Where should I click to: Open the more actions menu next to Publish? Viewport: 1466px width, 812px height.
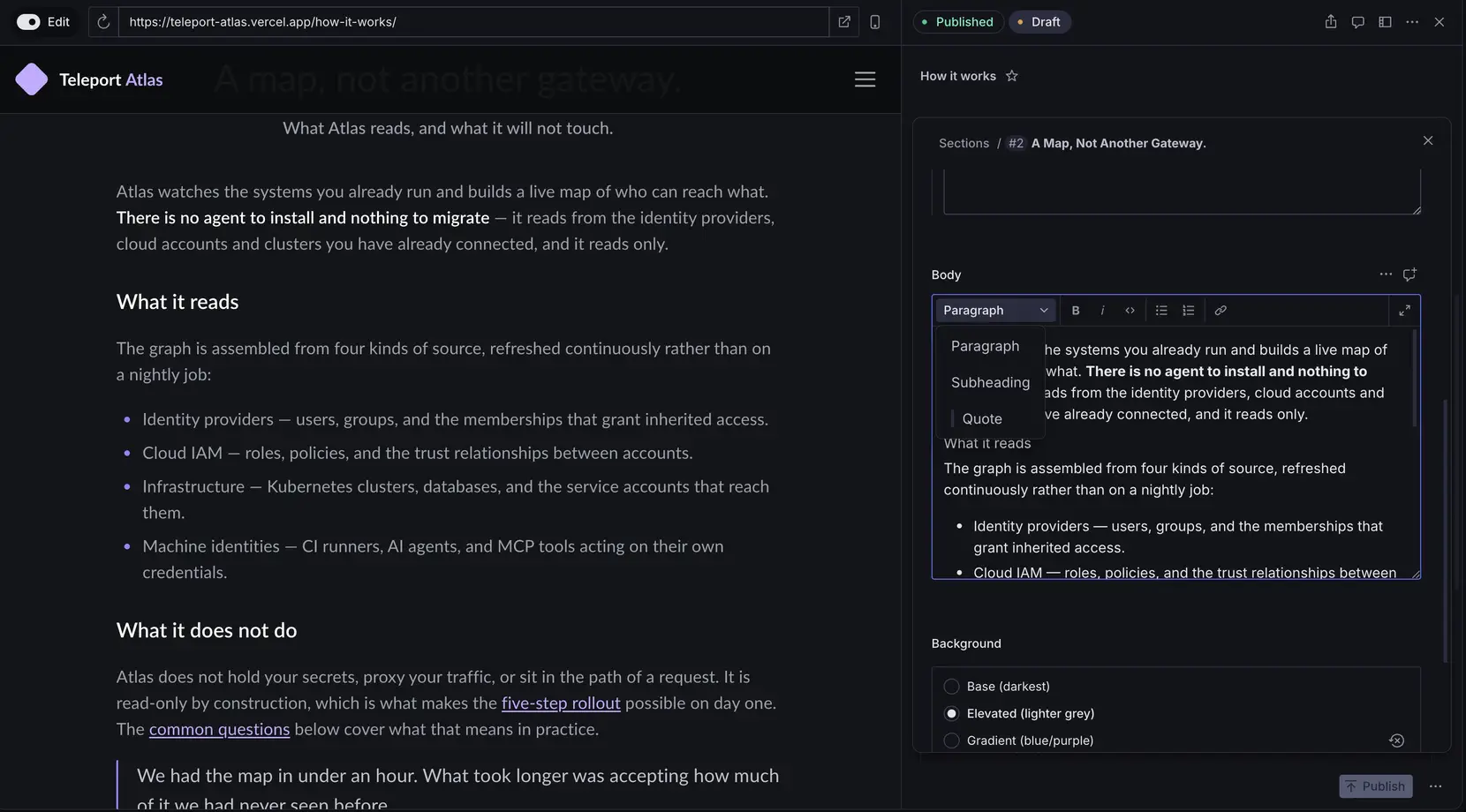[1436, 786]
